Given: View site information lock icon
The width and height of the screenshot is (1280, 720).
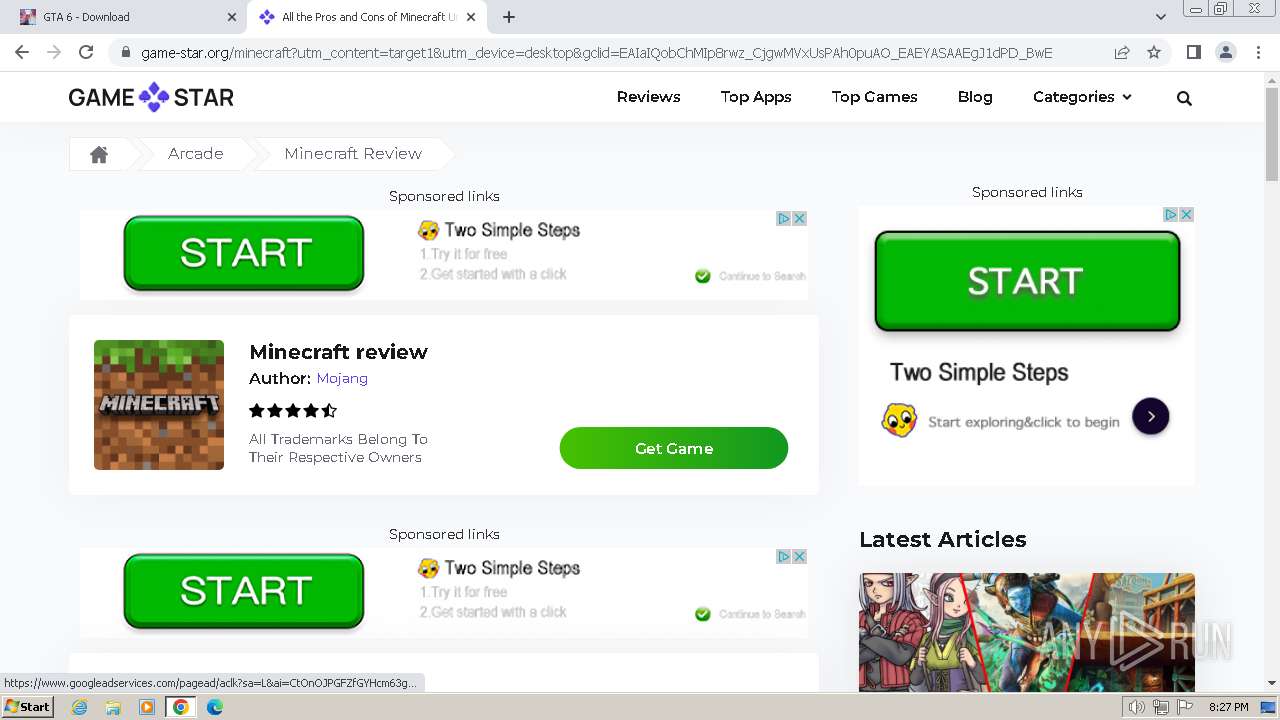Looking at the screenshot, I should point(125,53).
